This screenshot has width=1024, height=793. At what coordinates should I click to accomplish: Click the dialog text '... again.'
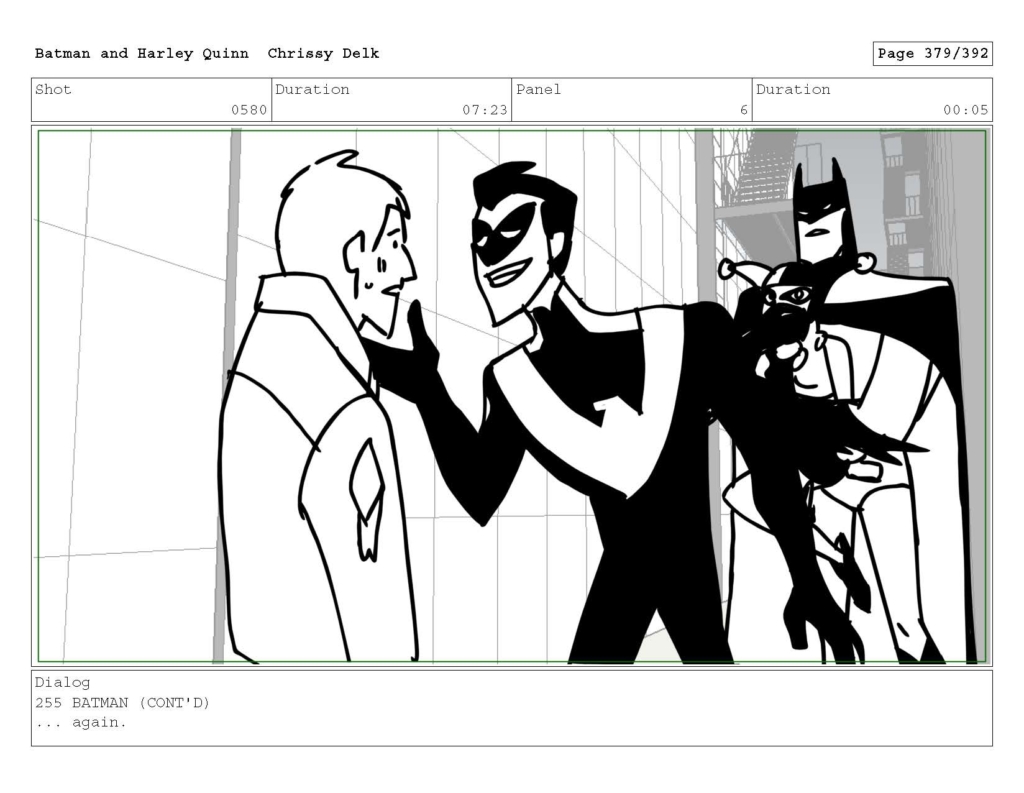[80, 722]
